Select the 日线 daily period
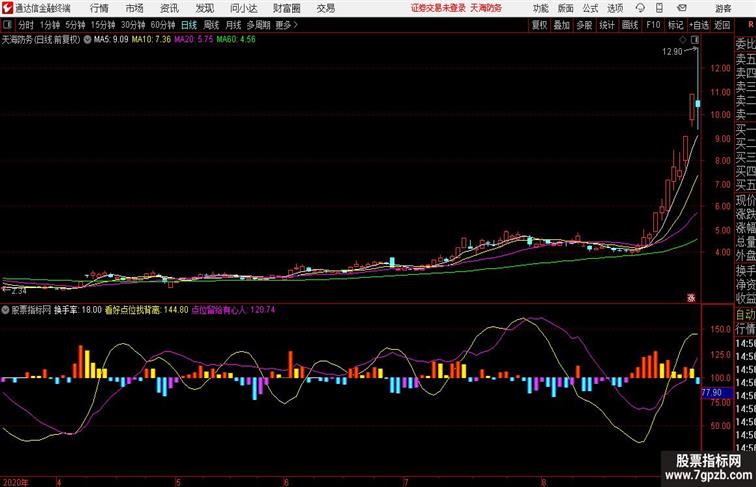The height and width of the screenshot is (487, 756). (189, 25)
